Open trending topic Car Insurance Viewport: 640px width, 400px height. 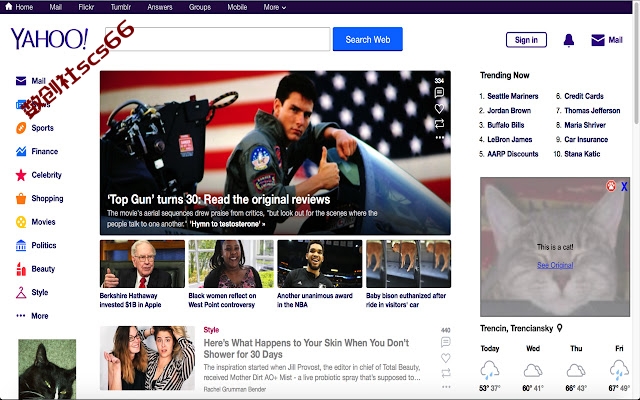pos(586,139)
